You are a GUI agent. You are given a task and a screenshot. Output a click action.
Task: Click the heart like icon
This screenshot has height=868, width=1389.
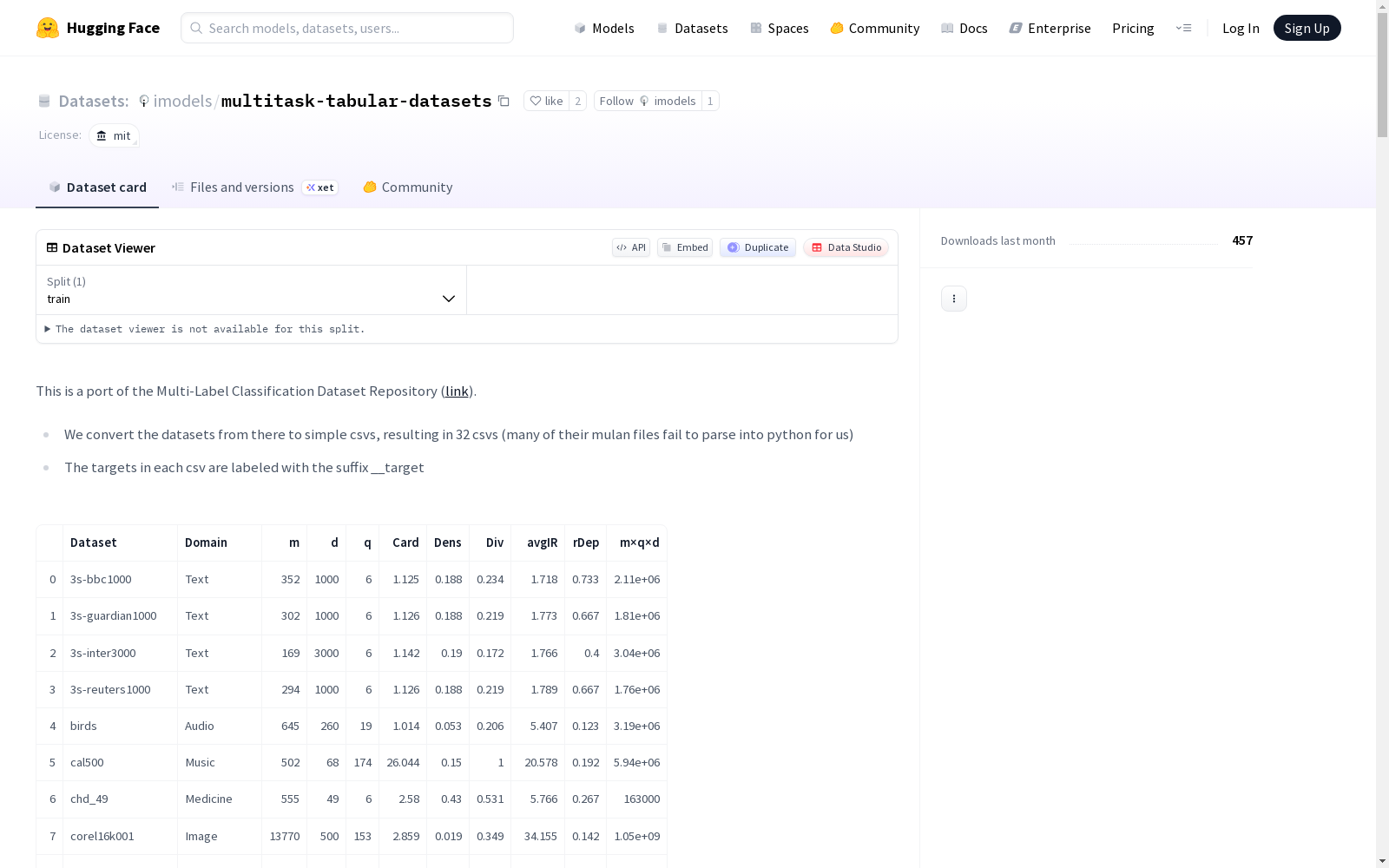click(536, 101)
